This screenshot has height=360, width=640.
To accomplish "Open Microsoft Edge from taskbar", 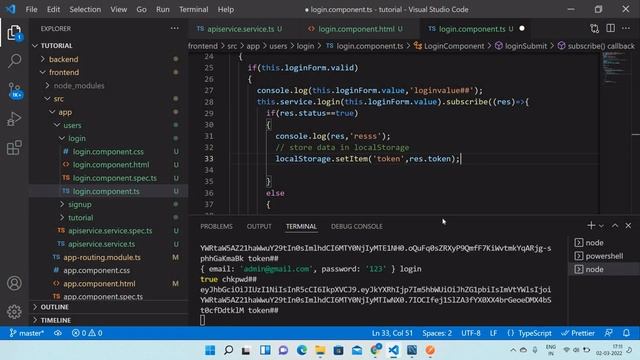I will point(302,350).
